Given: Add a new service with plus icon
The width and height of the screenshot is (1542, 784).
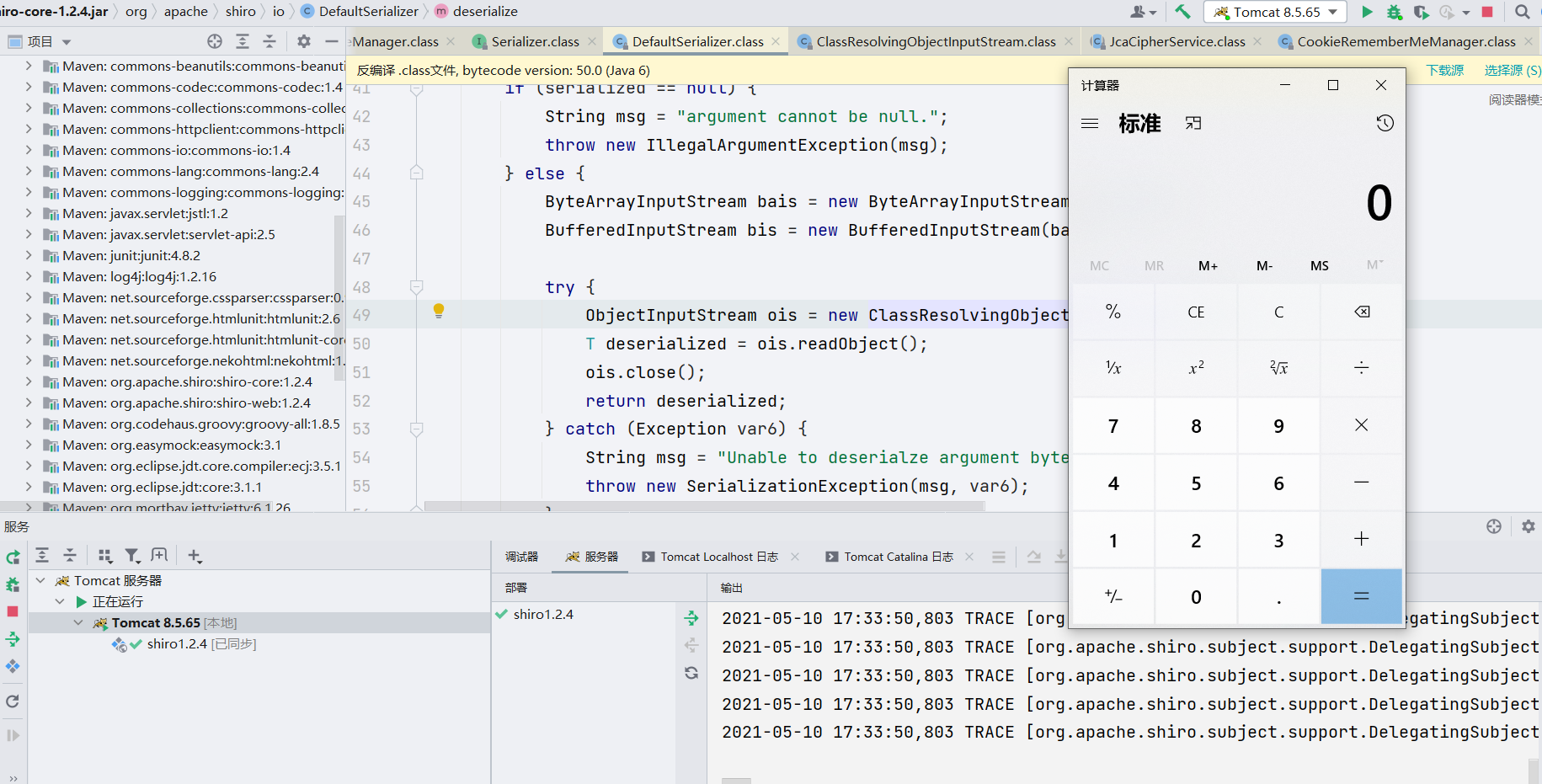Looking at the screenshot, I should (195, 556).
